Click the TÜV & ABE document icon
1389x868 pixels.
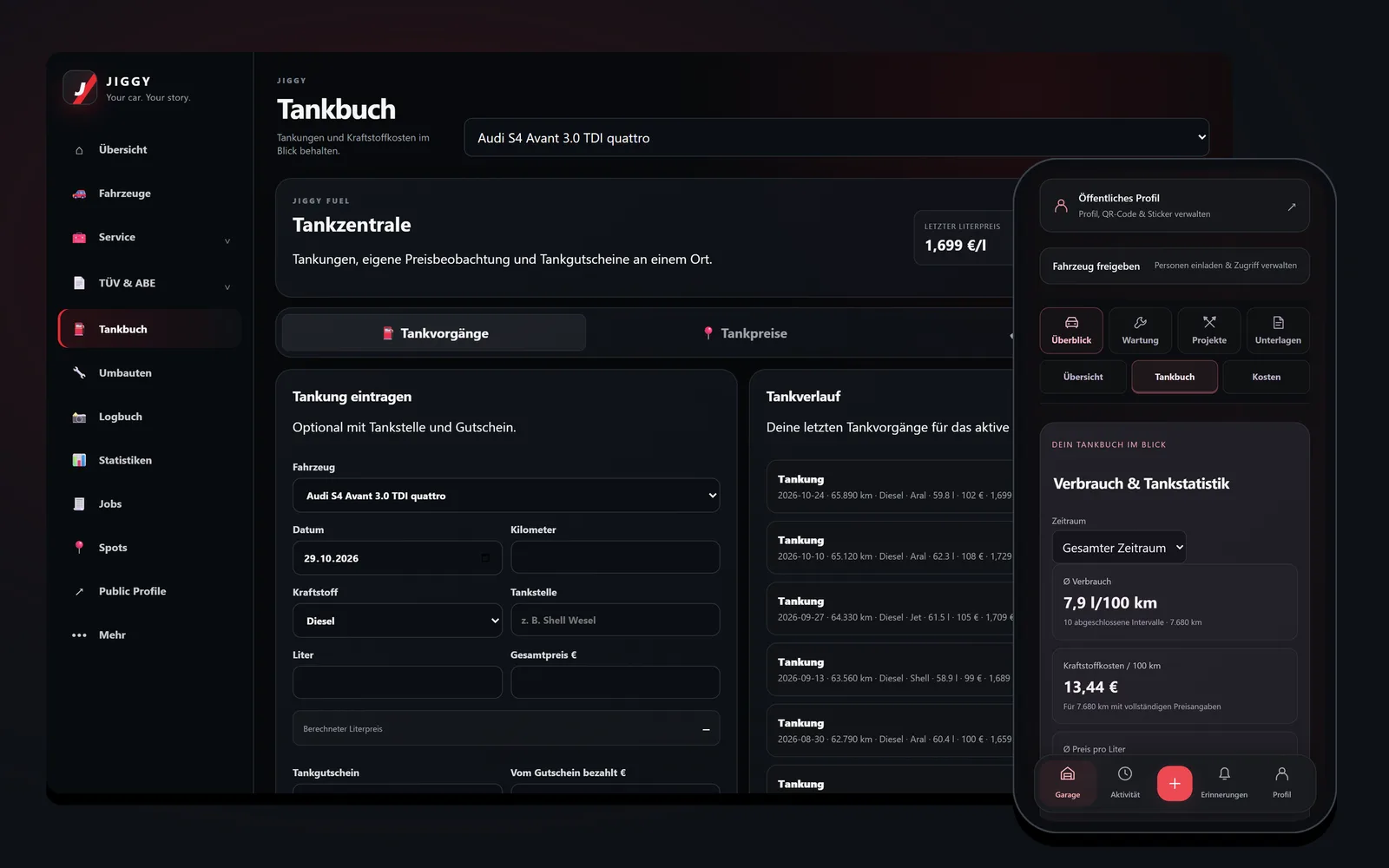pyautogui.click(x=79, y=283)
